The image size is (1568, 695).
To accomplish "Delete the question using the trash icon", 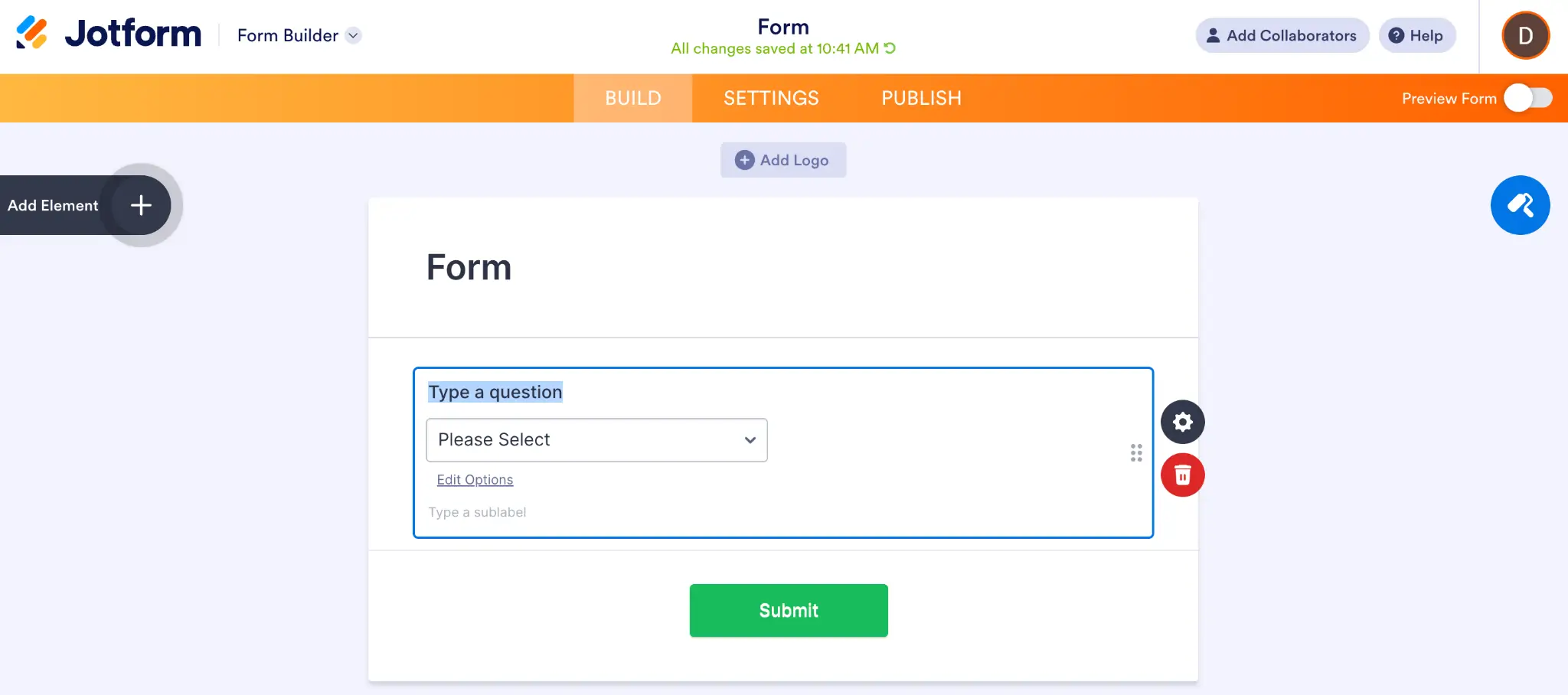I will click(1182, 475).
